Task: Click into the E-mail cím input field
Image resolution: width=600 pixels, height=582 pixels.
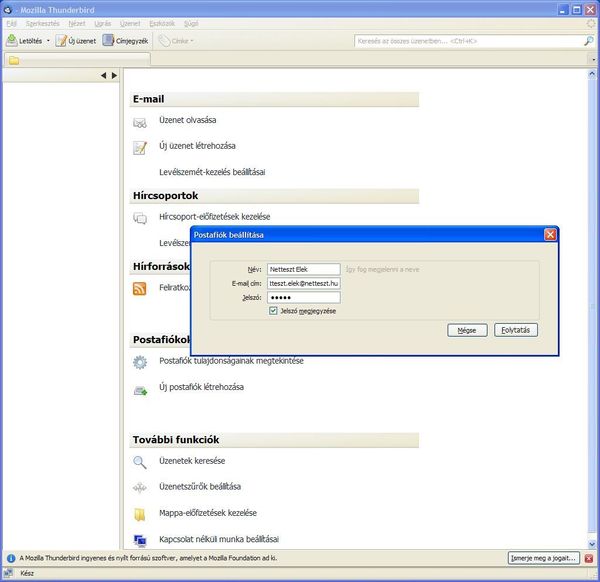Action: click(297, 284)
